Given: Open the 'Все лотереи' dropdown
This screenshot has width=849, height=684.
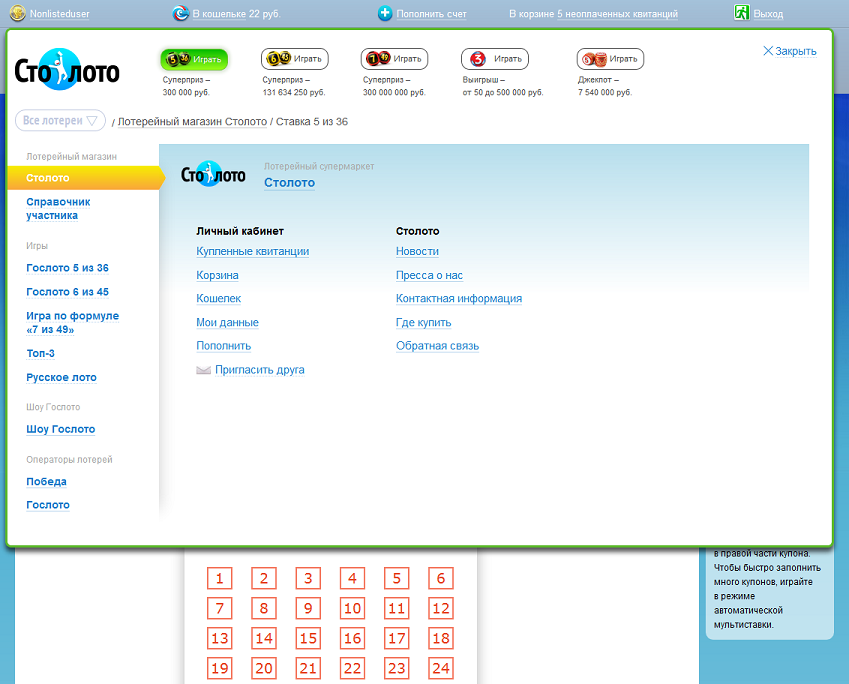Looking at the screenshot, I should [x=60, y=121].
